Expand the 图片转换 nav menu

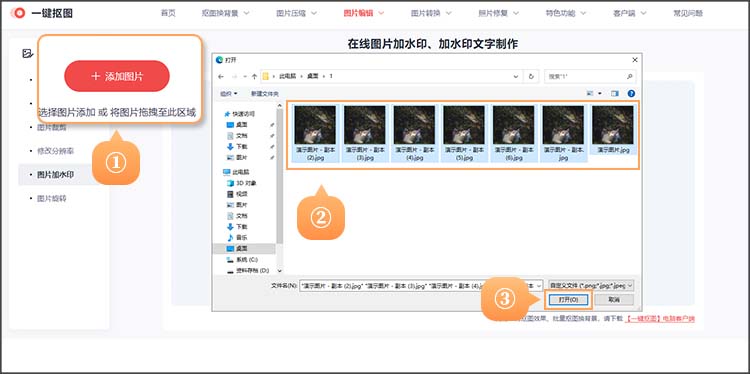pos(430,13)
